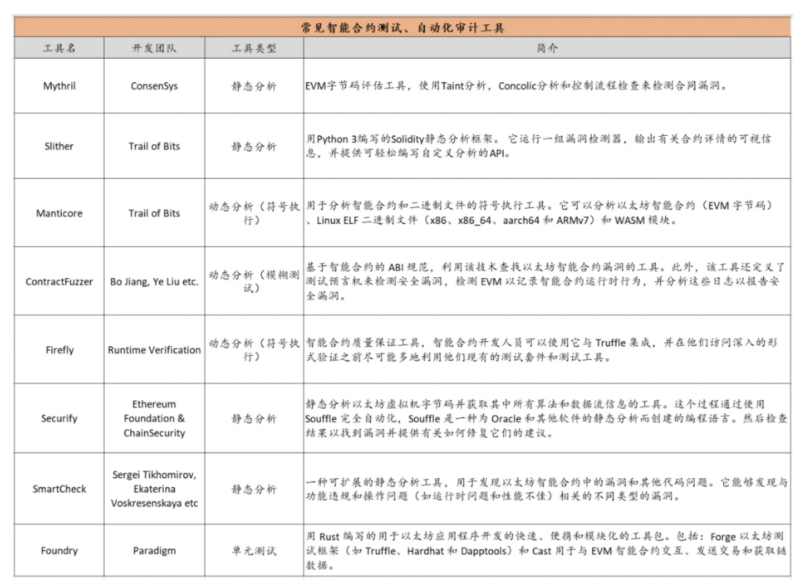Click the 静态分析 type cell in Securify row
Screen dimensions: 803x584
[254, 419]
